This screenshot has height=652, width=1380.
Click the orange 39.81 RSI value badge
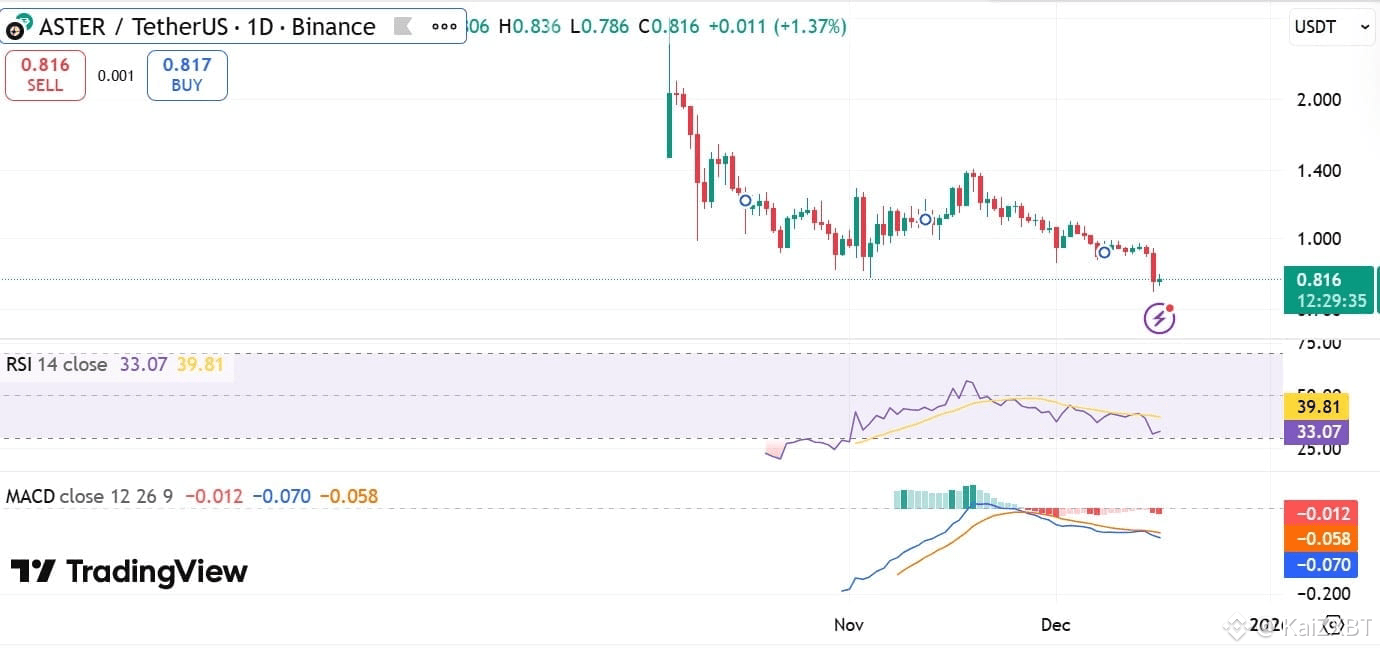pos(1318,407)
